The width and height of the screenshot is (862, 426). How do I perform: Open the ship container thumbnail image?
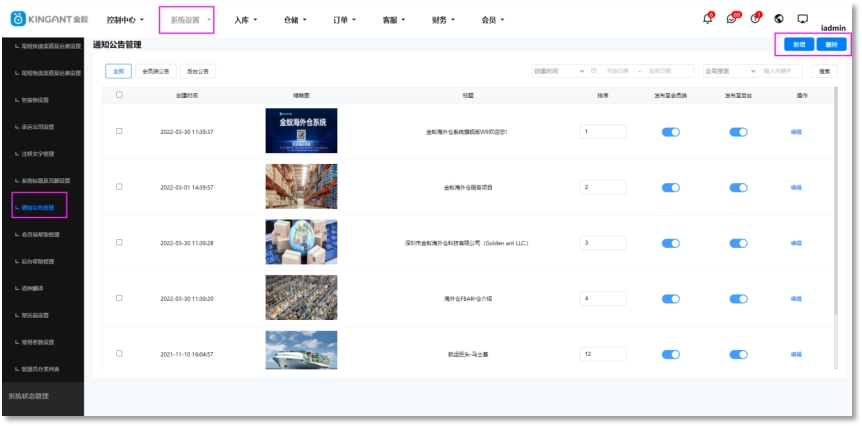coord(301,353)
